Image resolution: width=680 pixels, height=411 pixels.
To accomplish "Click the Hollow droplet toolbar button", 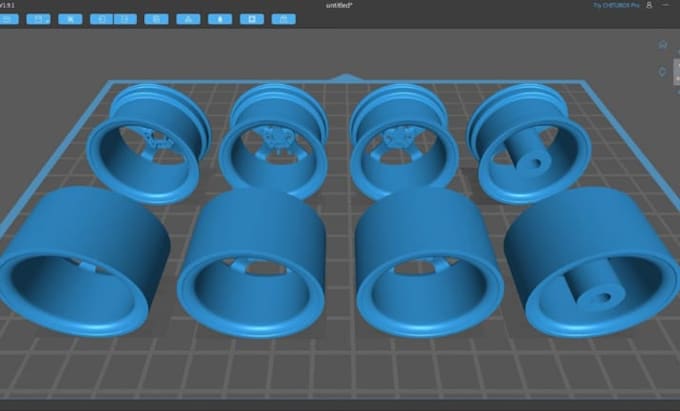I will [220, 19].
